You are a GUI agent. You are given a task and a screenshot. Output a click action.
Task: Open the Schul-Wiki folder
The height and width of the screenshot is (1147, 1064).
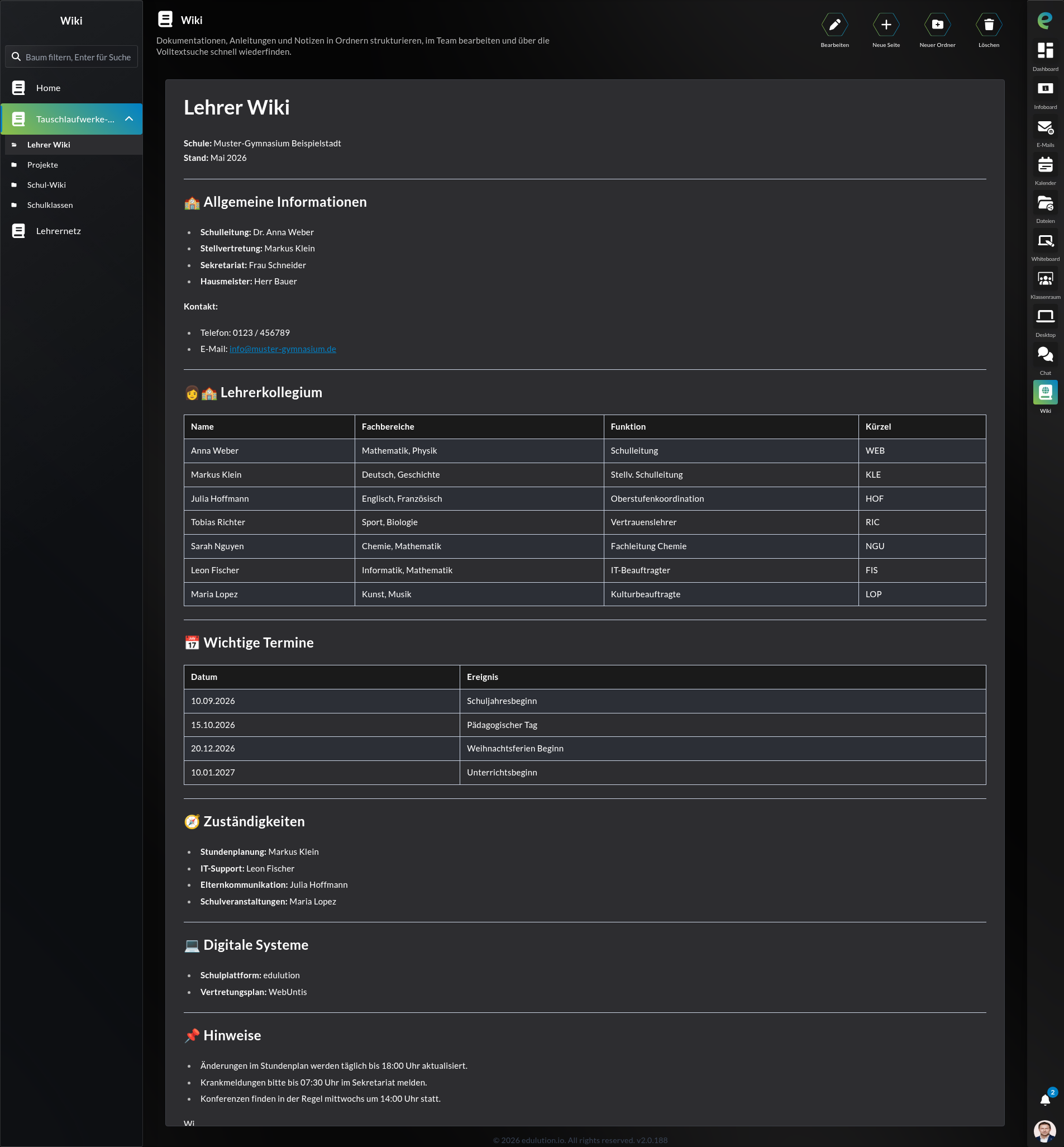tap(73, 185)
